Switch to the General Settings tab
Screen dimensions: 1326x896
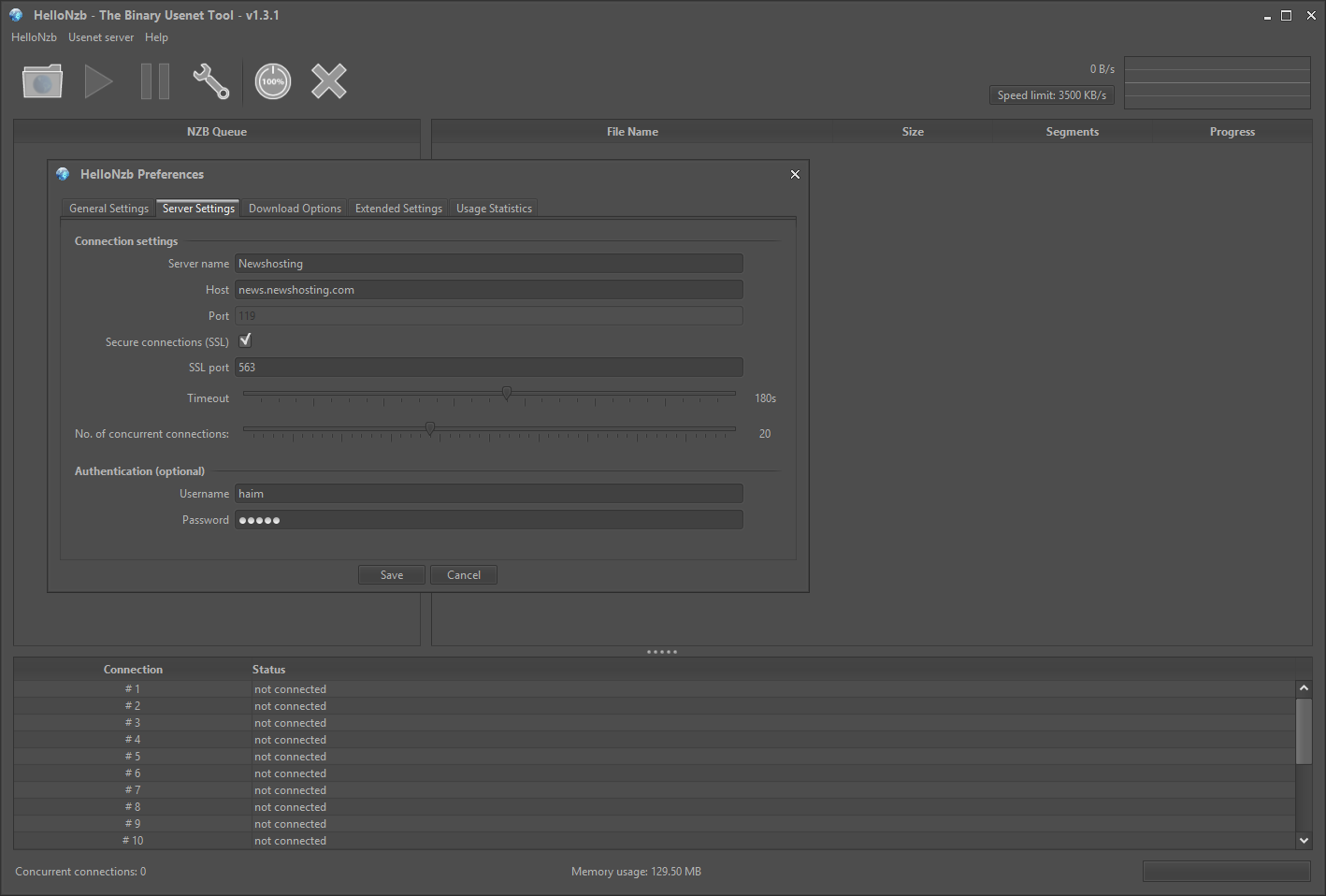(108, 209)
